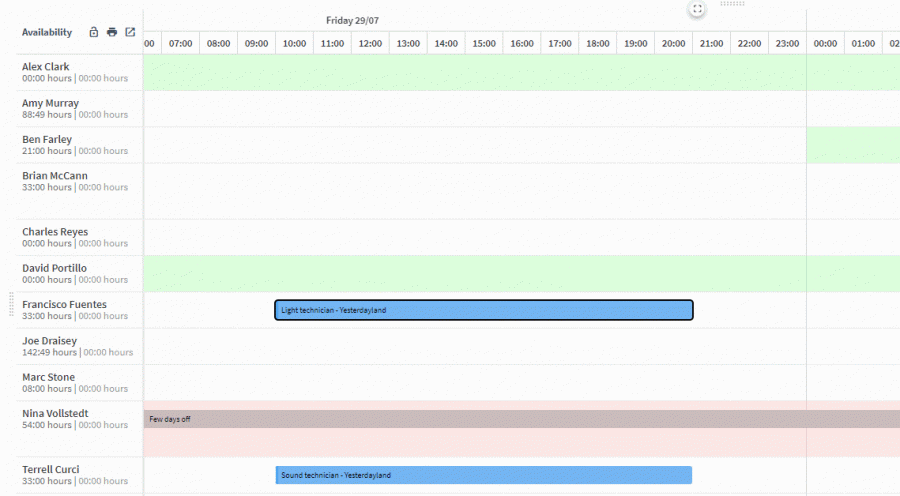Screen dimensions: 900x496
Task: Click Marc Stone's 08:00 hours value
Action: pos(46,389)
